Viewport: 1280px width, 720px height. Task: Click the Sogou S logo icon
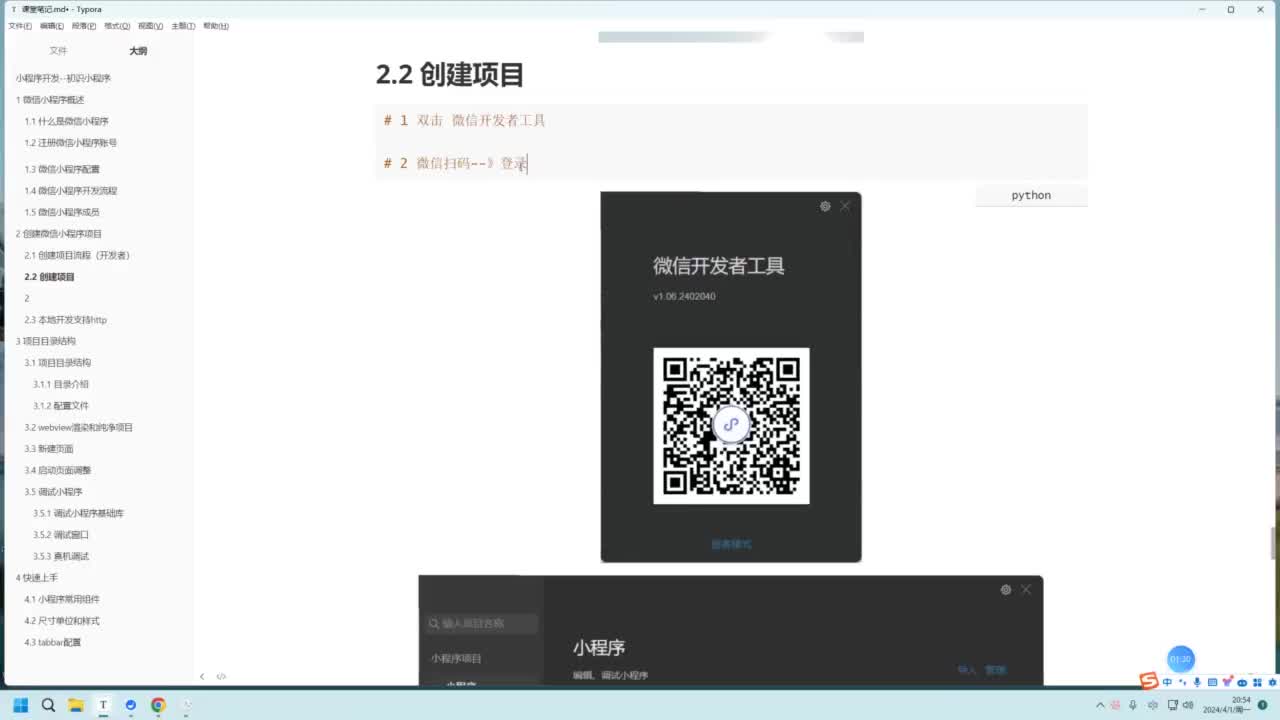(1149, 682)
